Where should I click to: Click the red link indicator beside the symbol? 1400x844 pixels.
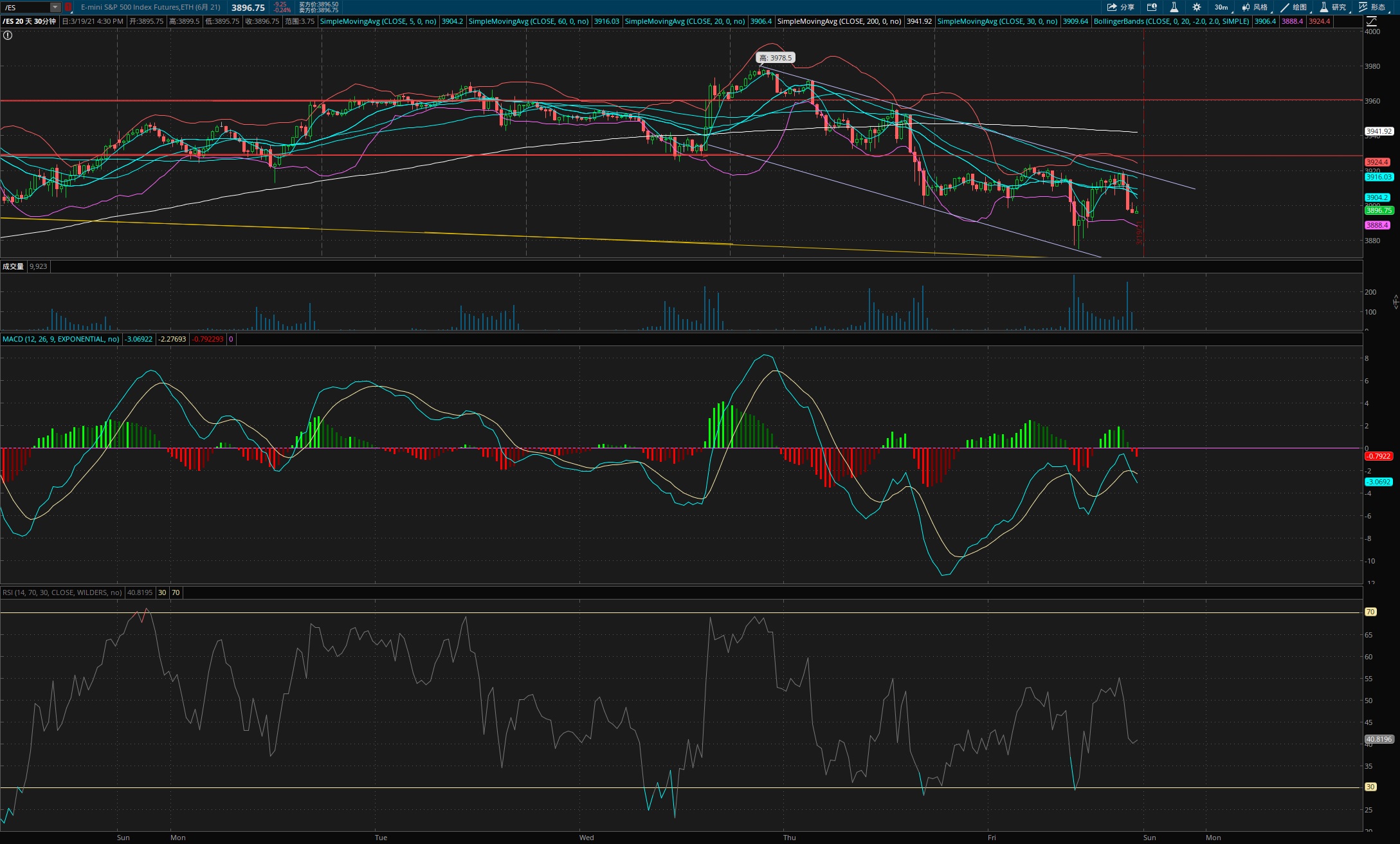point(68,7)
